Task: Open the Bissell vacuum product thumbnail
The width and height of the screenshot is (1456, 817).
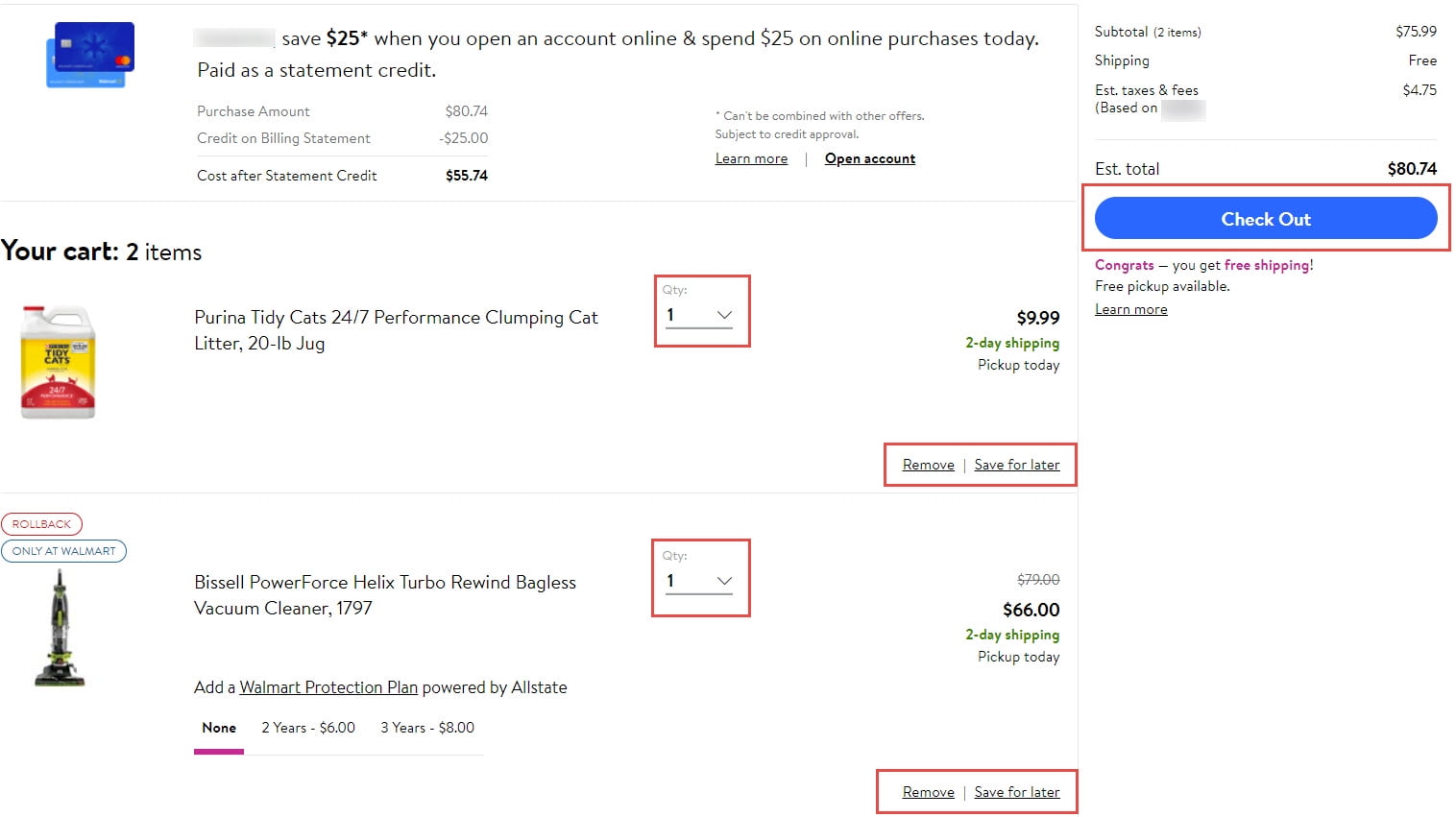Action: click(60, 628)
